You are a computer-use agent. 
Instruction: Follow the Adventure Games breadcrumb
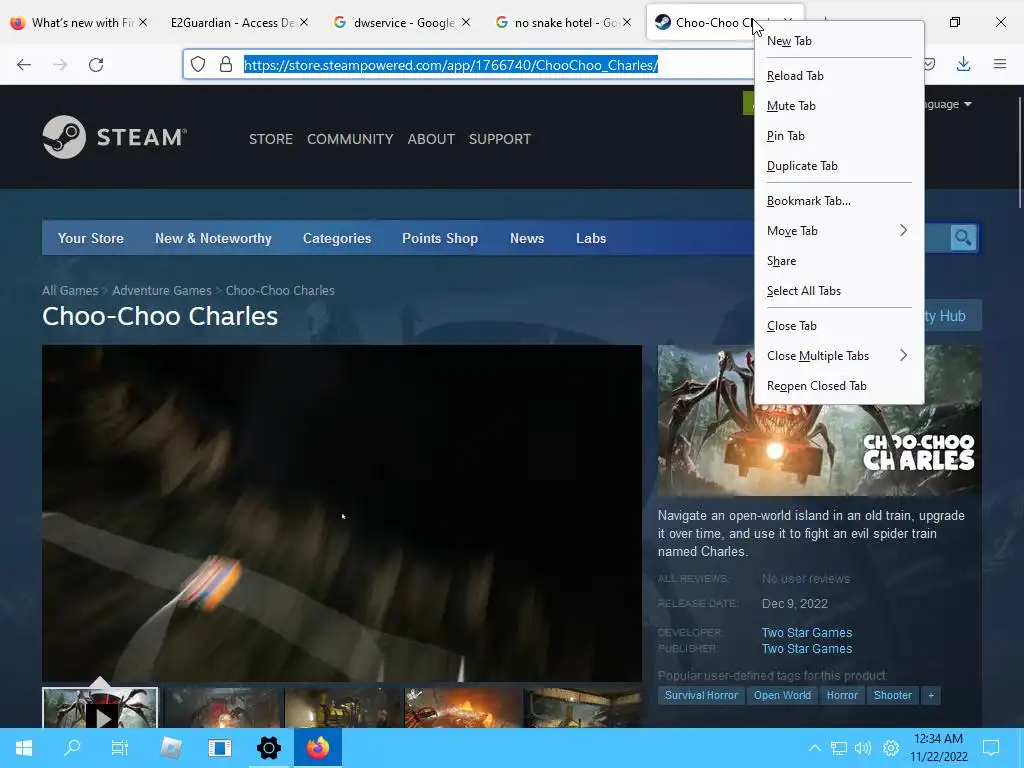tap(162, 291)
